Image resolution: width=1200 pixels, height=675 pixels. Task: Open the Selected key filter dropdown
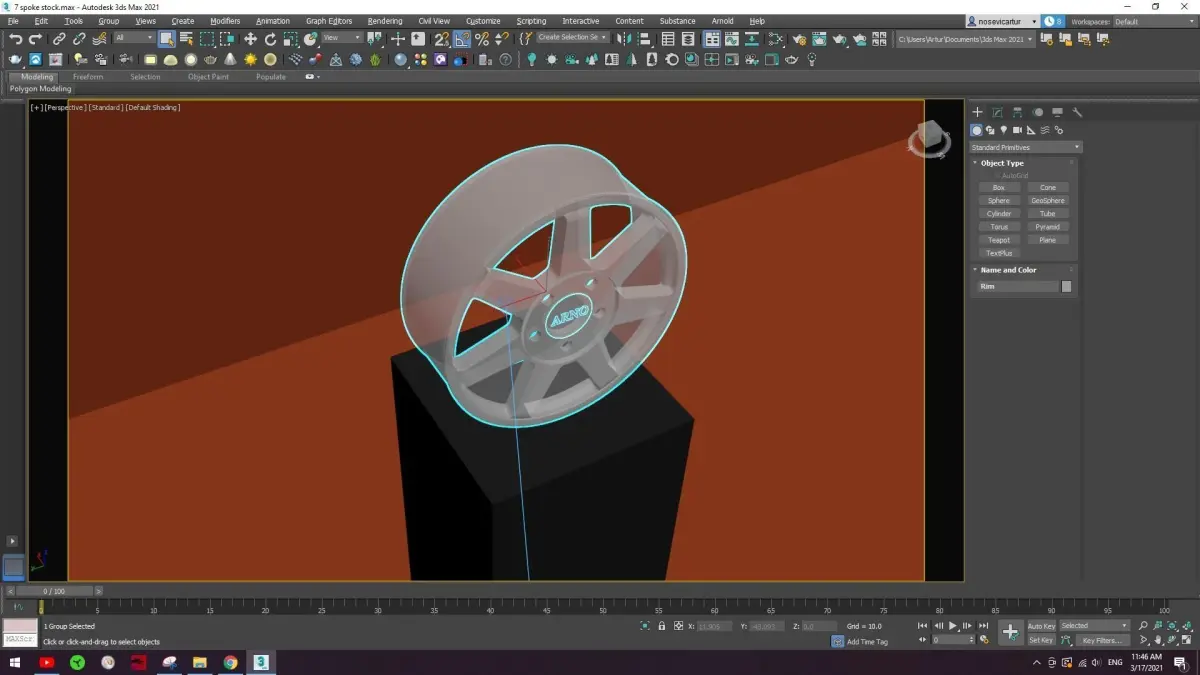tap(1094, 626)
